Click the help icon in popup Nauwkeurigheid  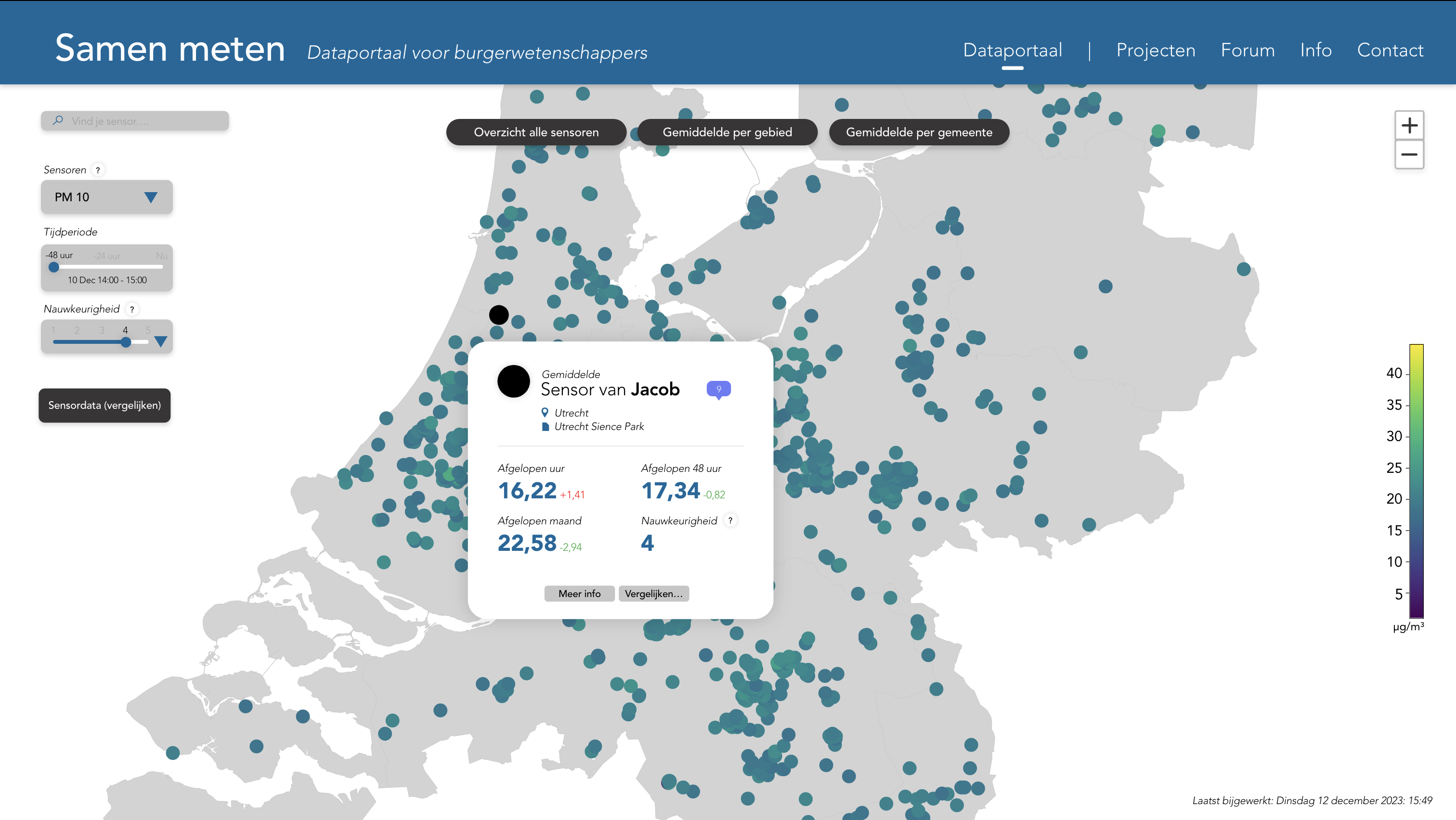pos(730,521)
